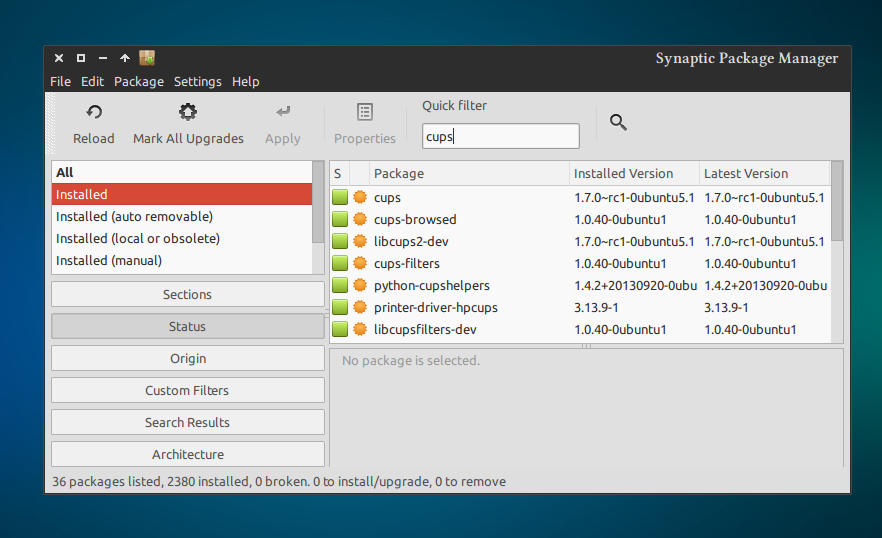Sort by the S status column header
The image size is (882, 538).
[339, 173]
